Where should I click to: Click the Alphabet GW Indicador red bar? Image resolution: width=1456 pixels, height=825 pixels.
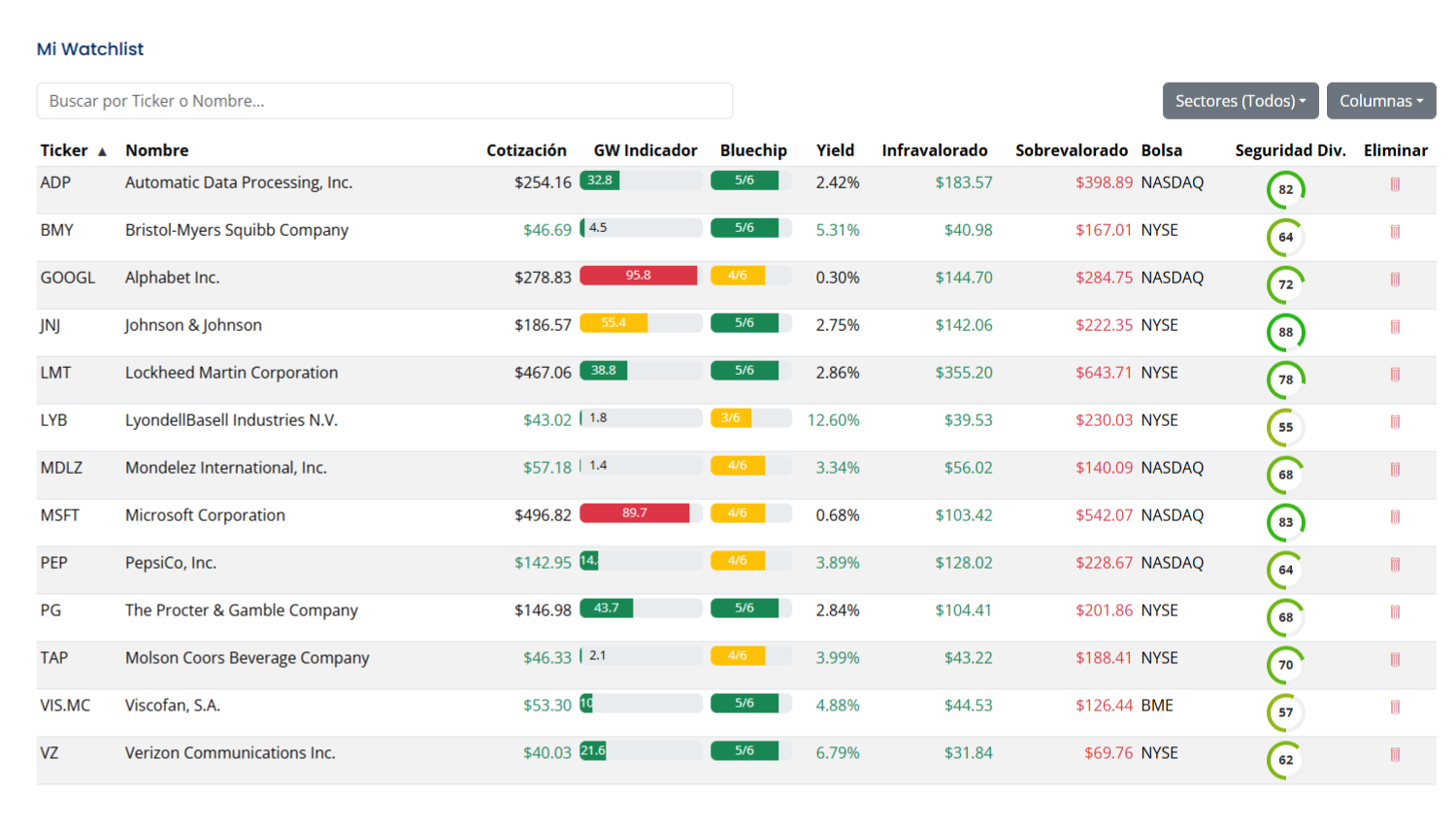click(x=638, y=276)
